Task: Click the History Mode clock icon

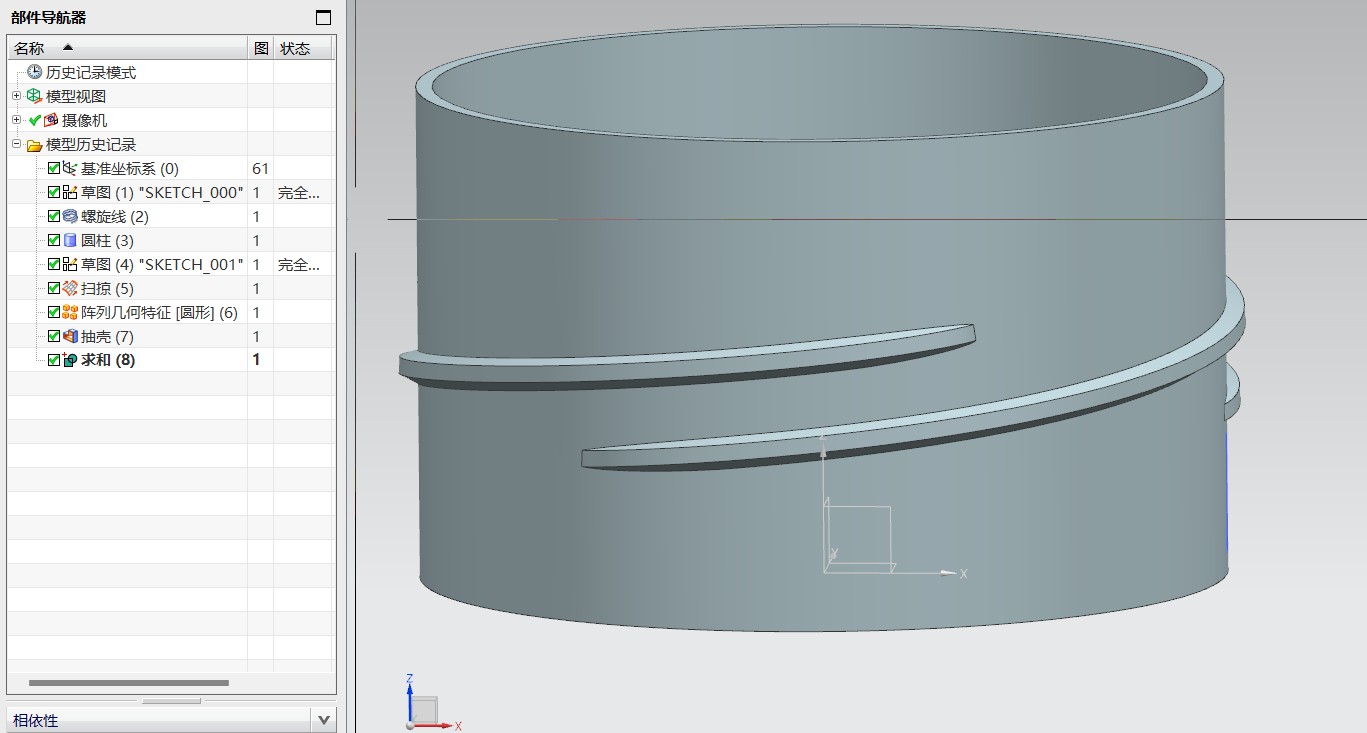Action: tap(35, 72)
